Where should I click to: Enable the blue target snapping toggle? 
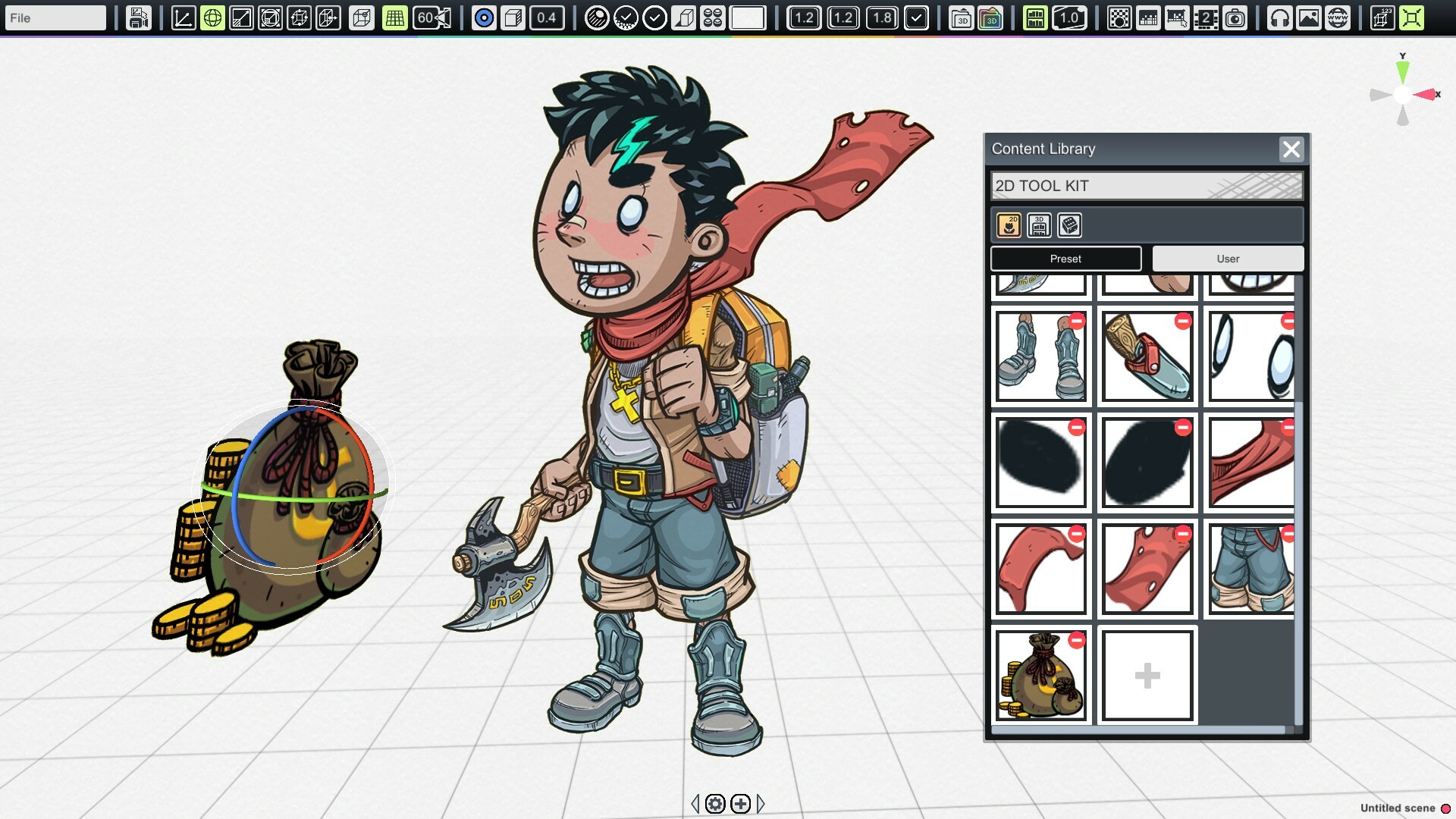[484, 17]
